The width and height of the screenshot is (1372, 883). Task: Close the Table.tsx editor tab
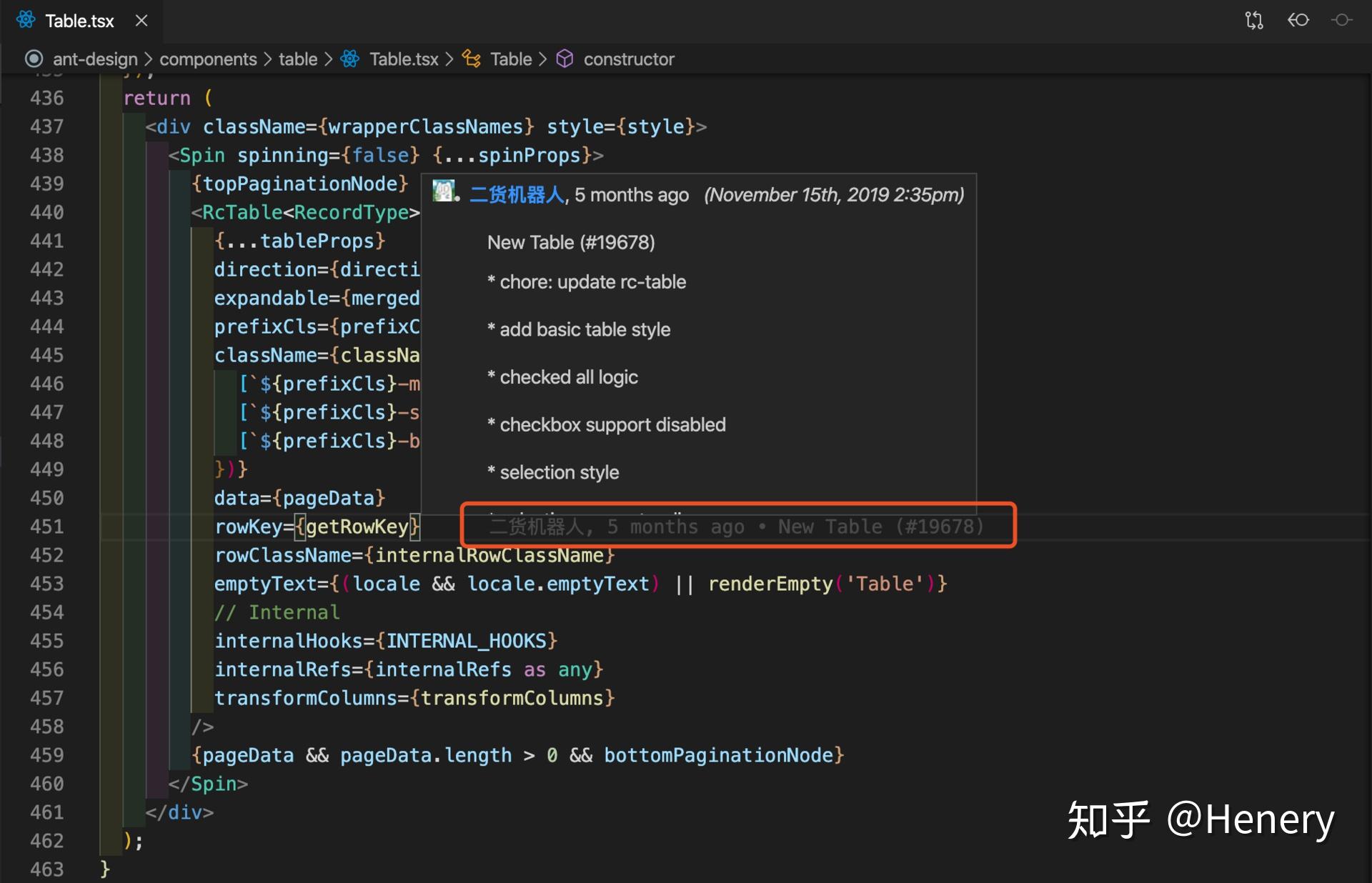pyautogui.click(x=141, y=21)
